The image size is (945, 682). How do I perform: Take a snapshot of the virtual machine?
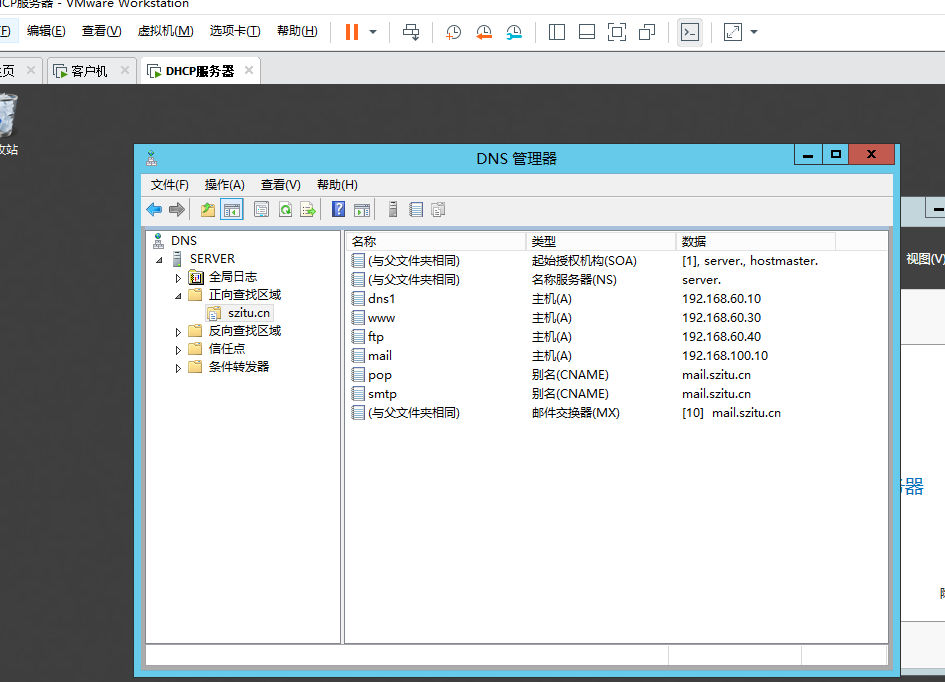coord(453,31)
